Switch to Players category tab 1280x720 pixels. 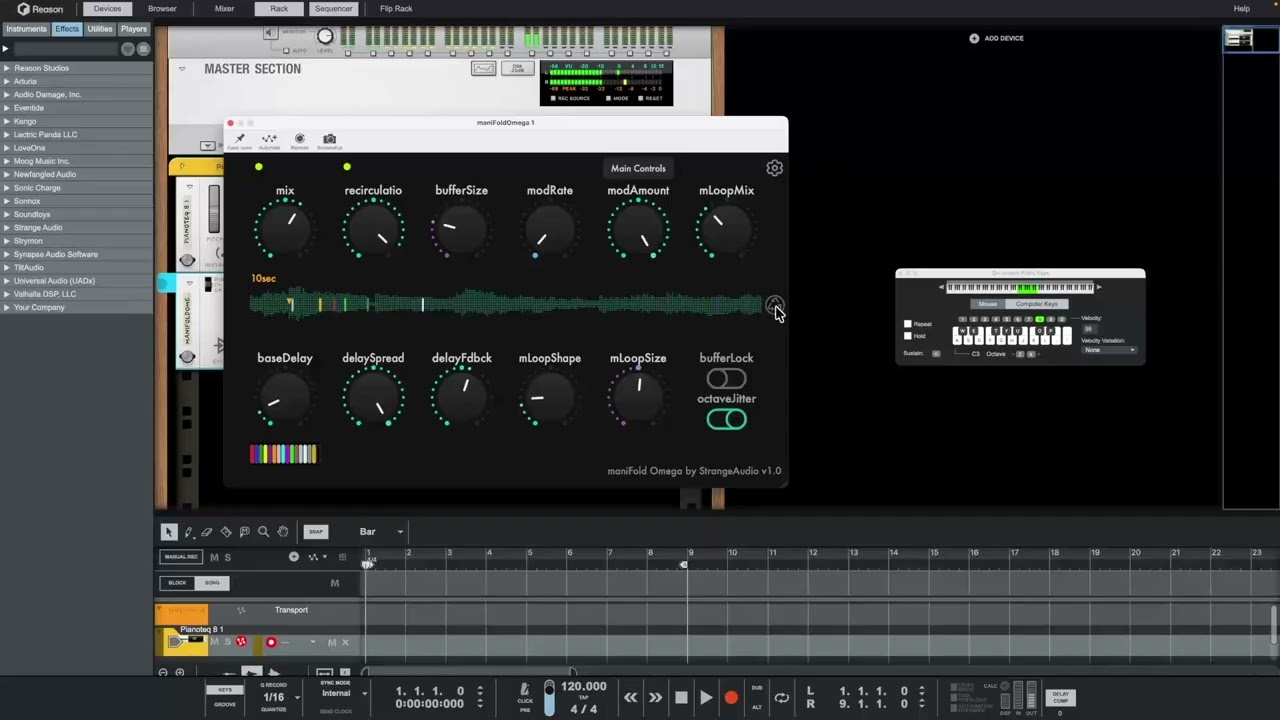[134, 29]
